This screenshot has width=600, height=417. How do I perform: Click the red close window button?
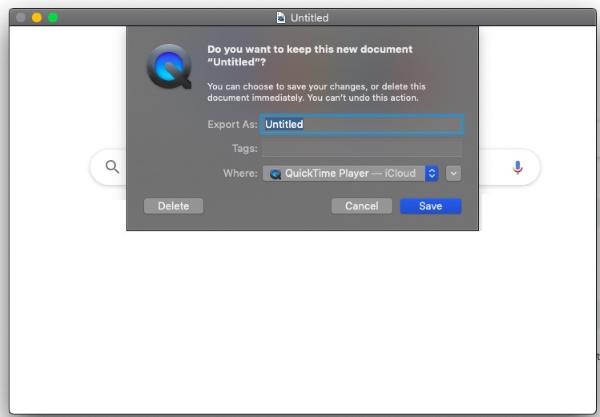click(x=20, y=18)
